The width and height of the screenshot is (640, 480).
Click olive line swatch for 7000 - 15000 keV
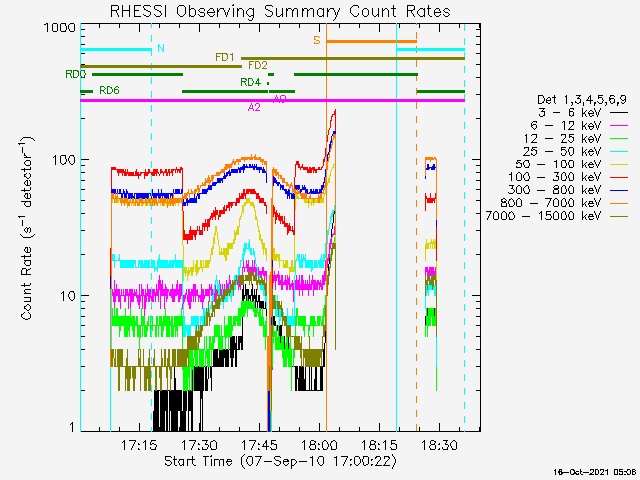pos(619,216)
